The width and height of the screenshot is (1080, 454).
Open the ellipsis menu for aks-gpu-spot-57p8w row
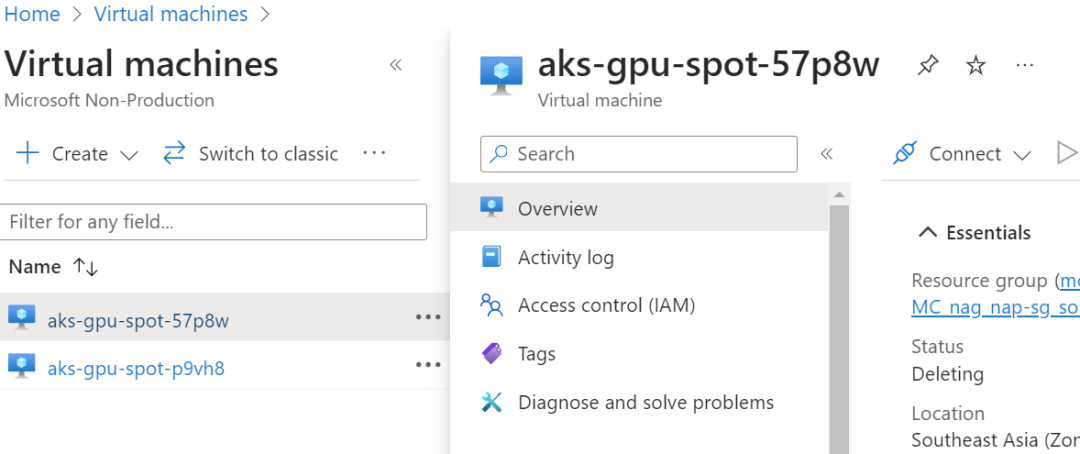(x=428, y=317)
